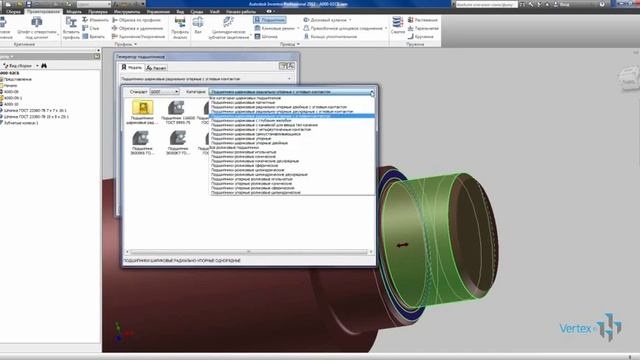This screenshot has width=640, height=360.
Task: Open Дисковый кулачок split-button arrow
Action: click(350, 20)
